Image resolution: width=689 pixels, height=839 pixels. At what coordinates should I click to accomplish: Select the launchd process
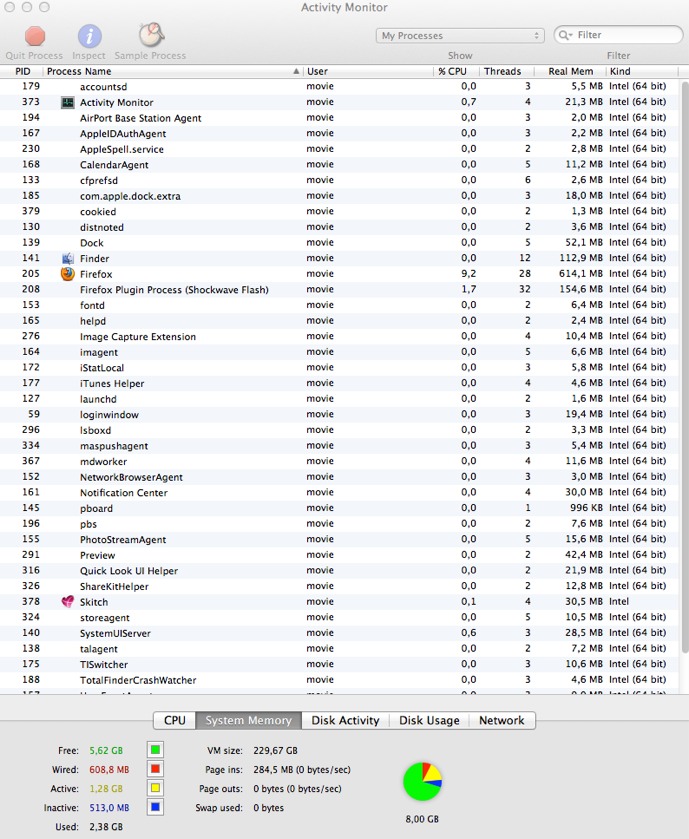pyautogui.click(x=340, y=399)
